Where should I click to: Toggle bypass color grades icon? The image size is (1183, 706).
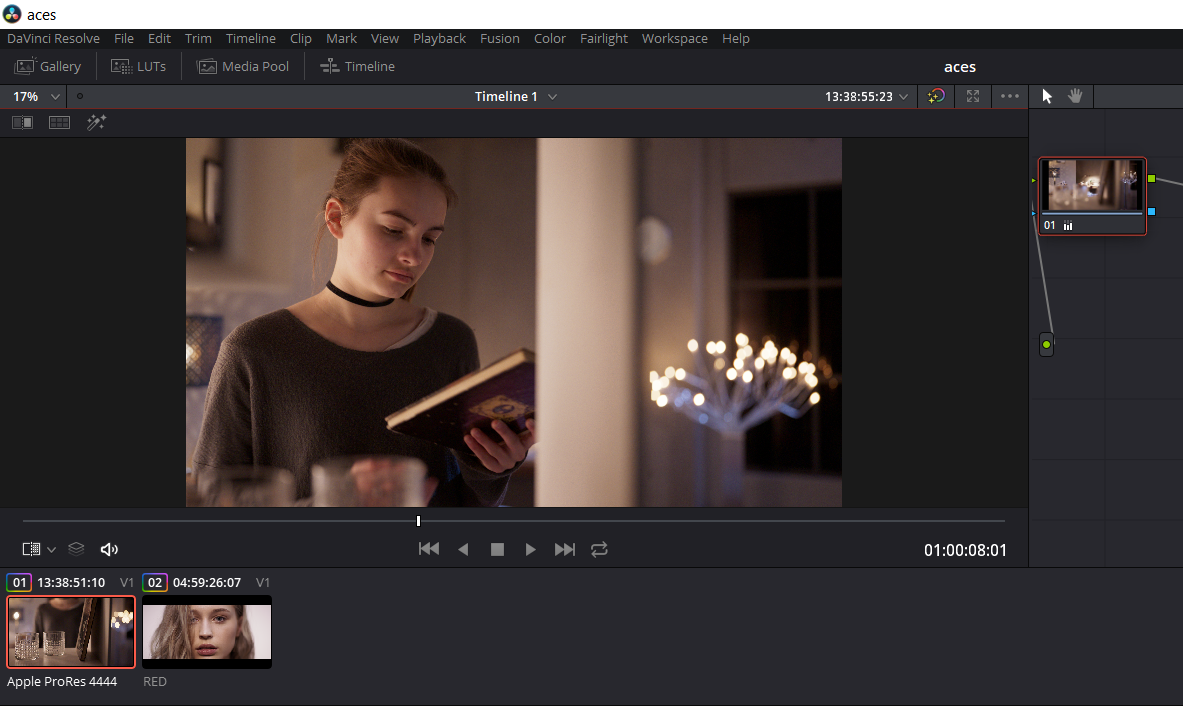click(x=936, y=96)
